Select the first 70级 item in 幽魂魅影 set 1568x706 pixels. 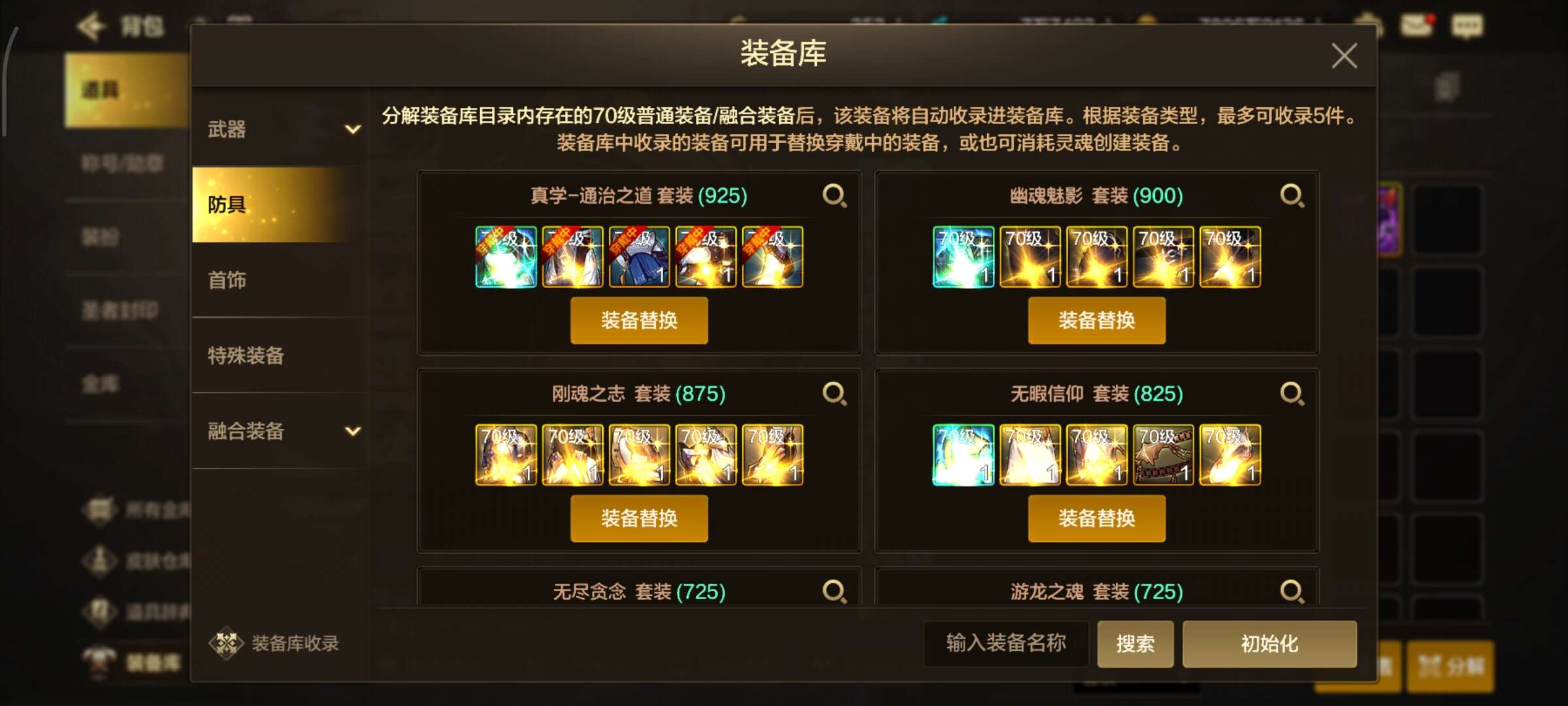coord(963,257)
